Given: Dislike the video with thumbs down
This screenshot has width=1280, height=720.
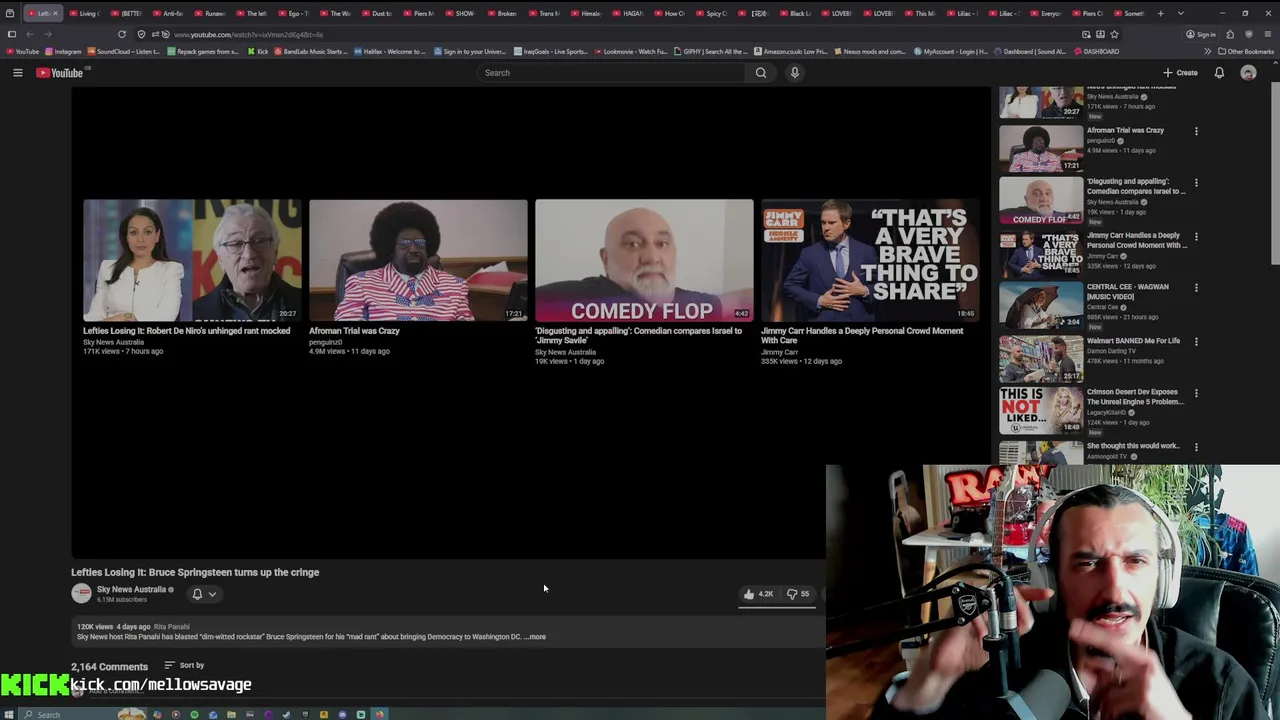Looking at the screenshot, I should 797,594.
